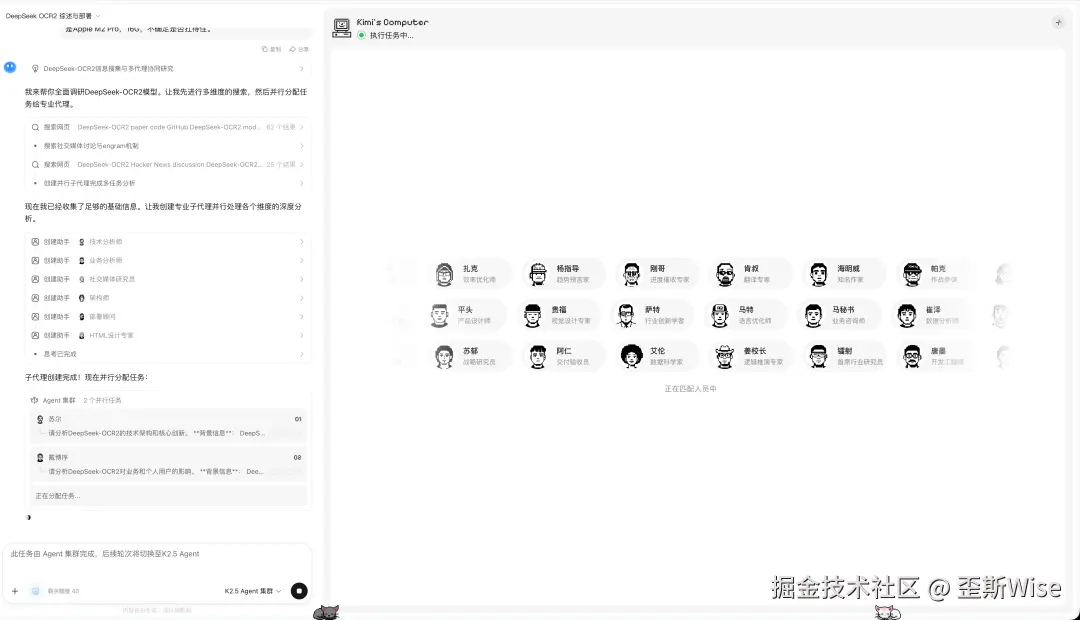
Task: Select the 扎克 agent avatar
Action: point(445,274)
